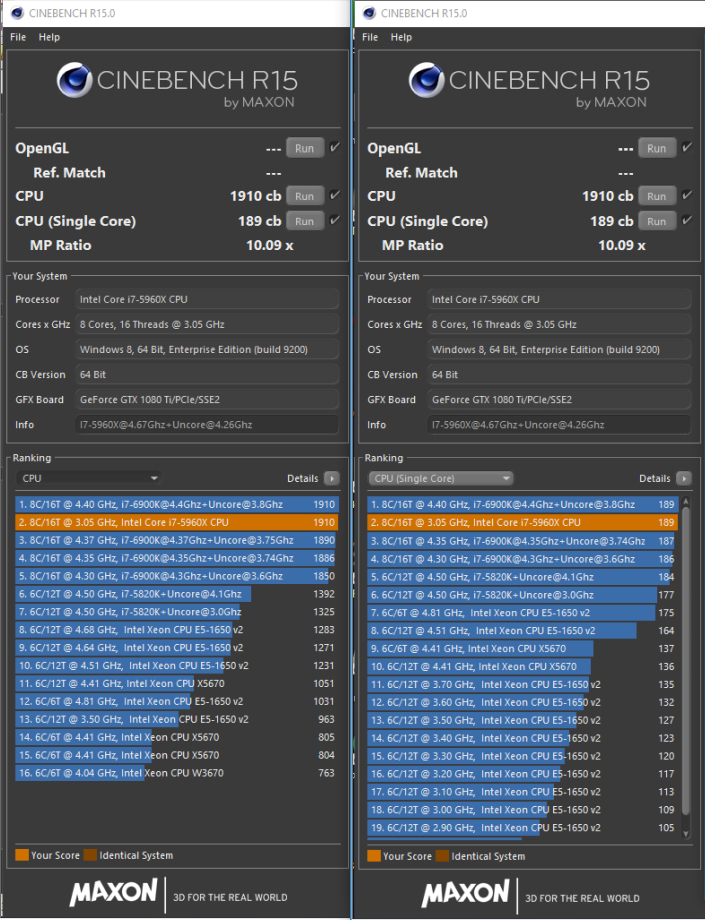Select rank 7 i7-5820K entry scoring 1325

177,612
